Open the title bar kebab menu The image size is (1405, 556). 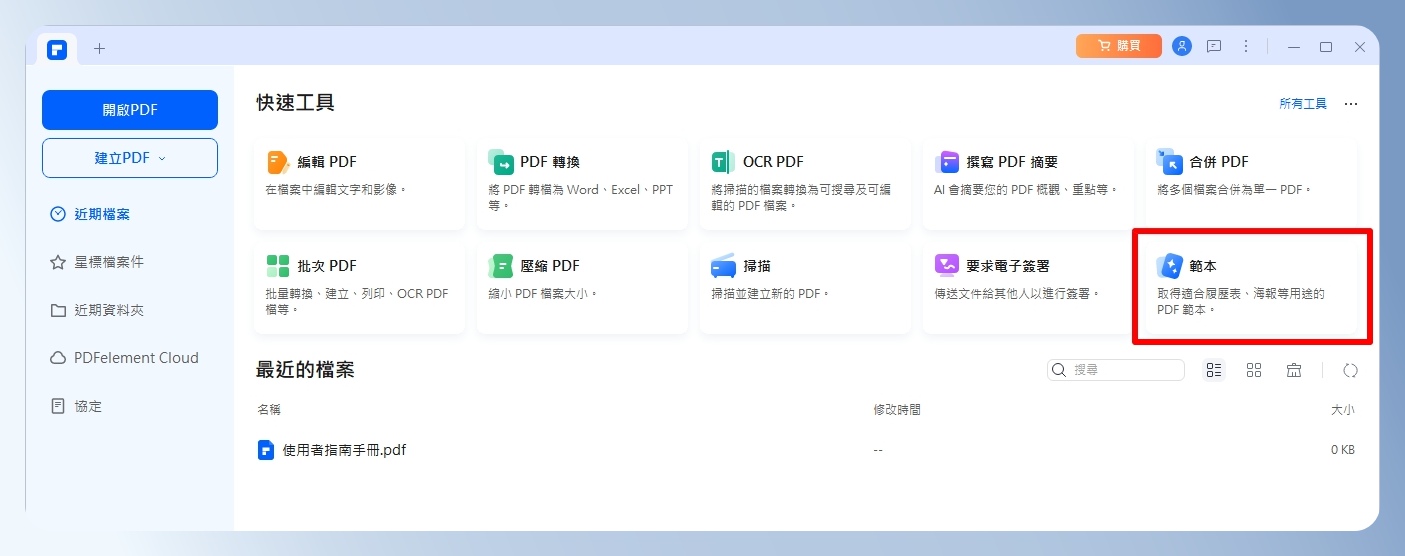(x=1246, y=47)
